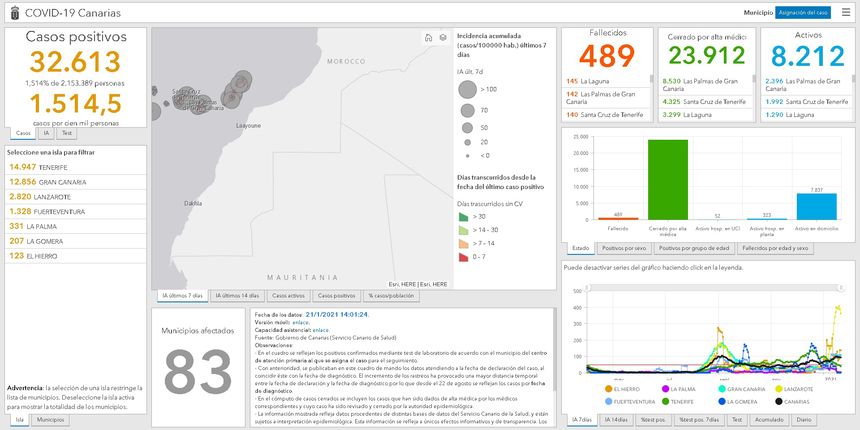Hide the Canarias series legend marker
Viewport: 860px width, 430px height.
click(777, 400)
